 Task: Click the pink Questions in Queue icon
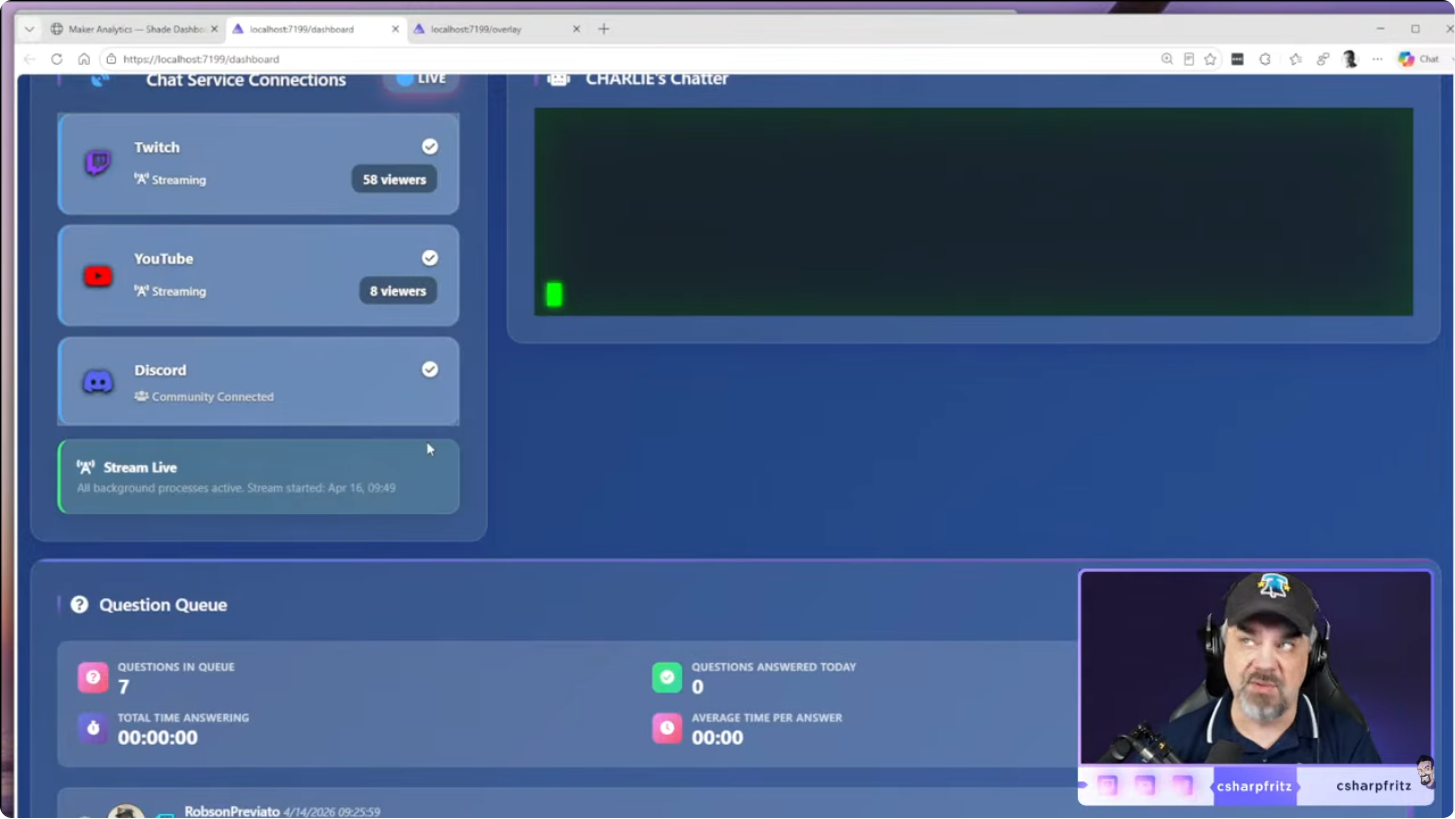(93, 677)
